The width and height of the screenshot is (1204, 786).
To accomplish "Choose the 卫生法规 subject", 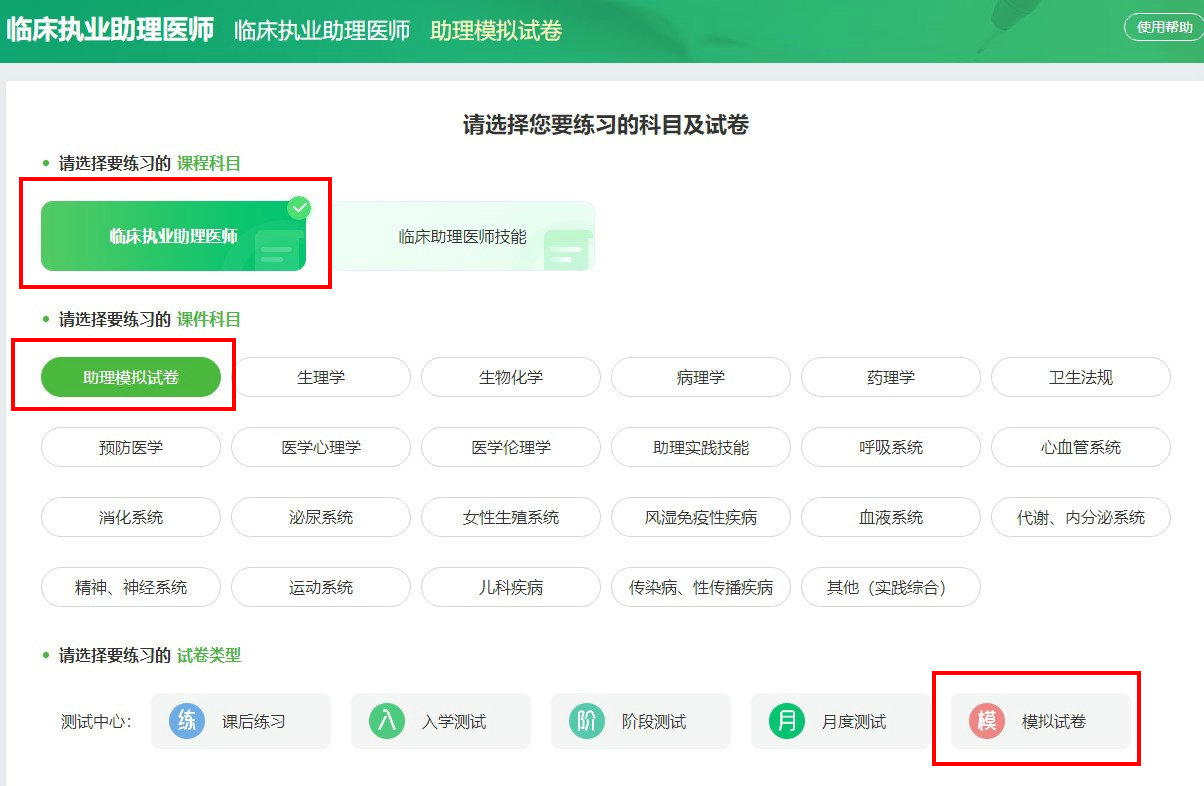I will [1081, 377].
